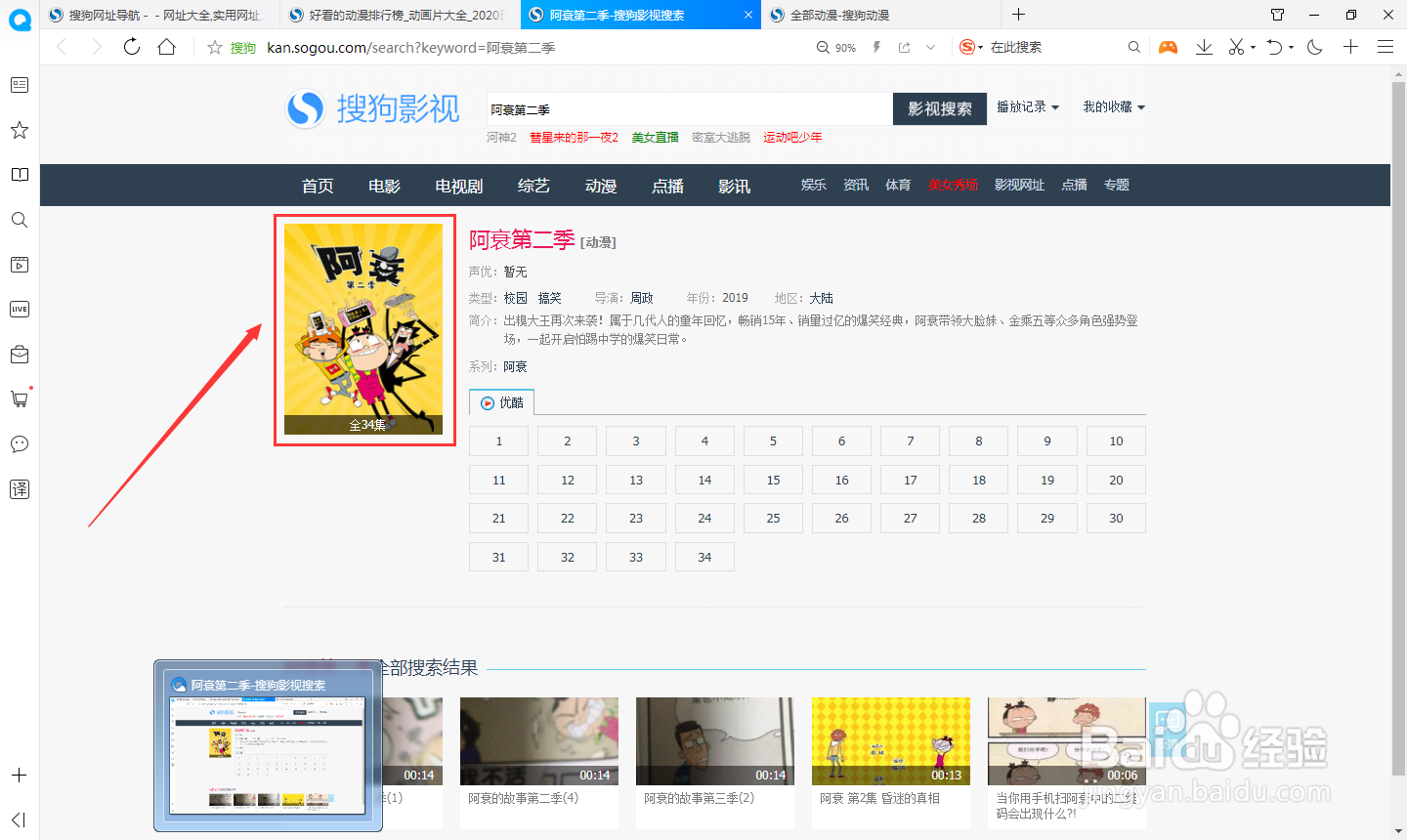Add sidebar app with plus icon

[20, 776]
